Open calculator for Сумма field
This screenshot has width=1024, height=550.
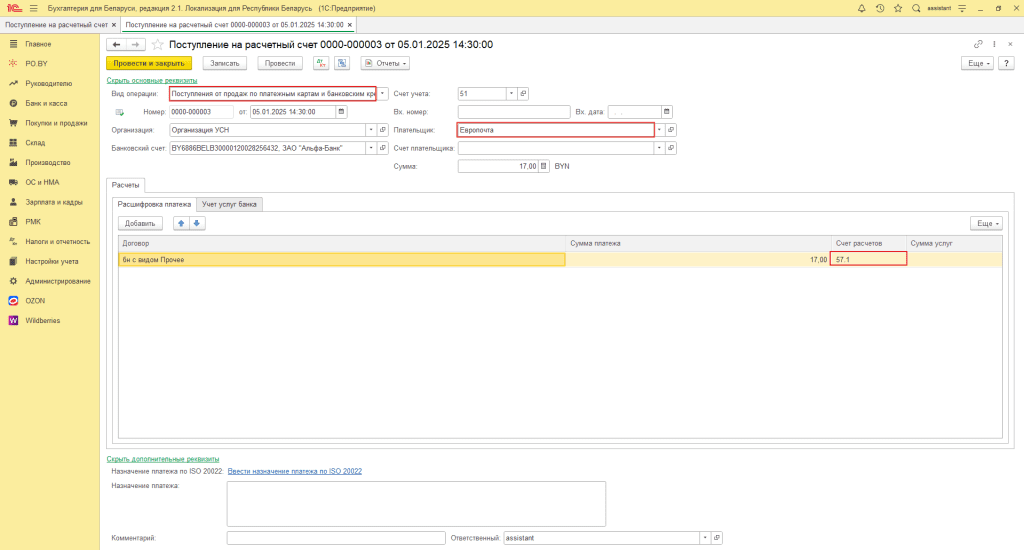pyautogui.click(x=544, y=166)
